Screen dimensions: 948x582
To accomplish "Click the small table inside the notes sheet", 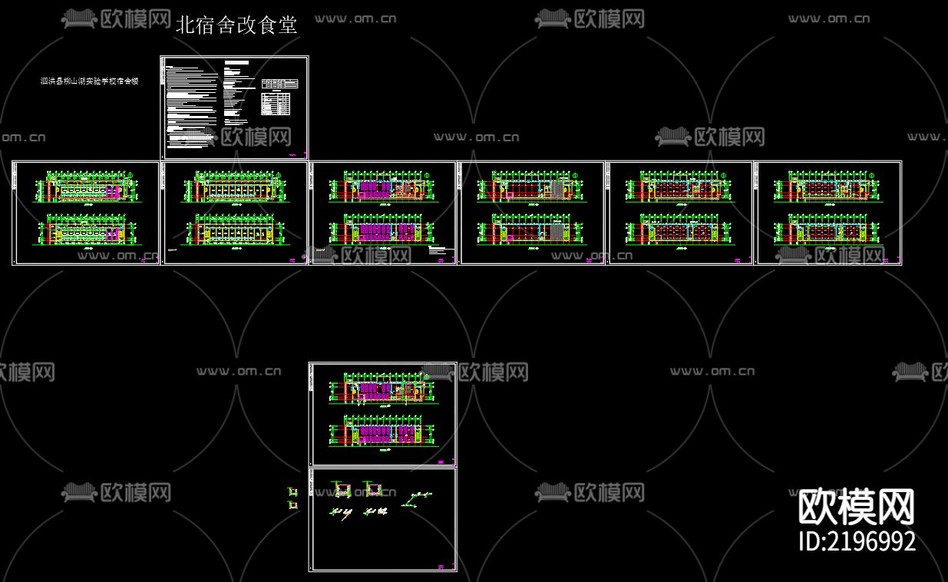I will (x=276, y=103).
